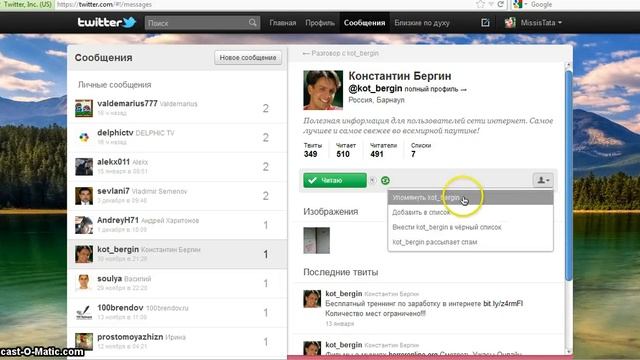
Task: Open conversation with alekx011
Action: point(177,167)
